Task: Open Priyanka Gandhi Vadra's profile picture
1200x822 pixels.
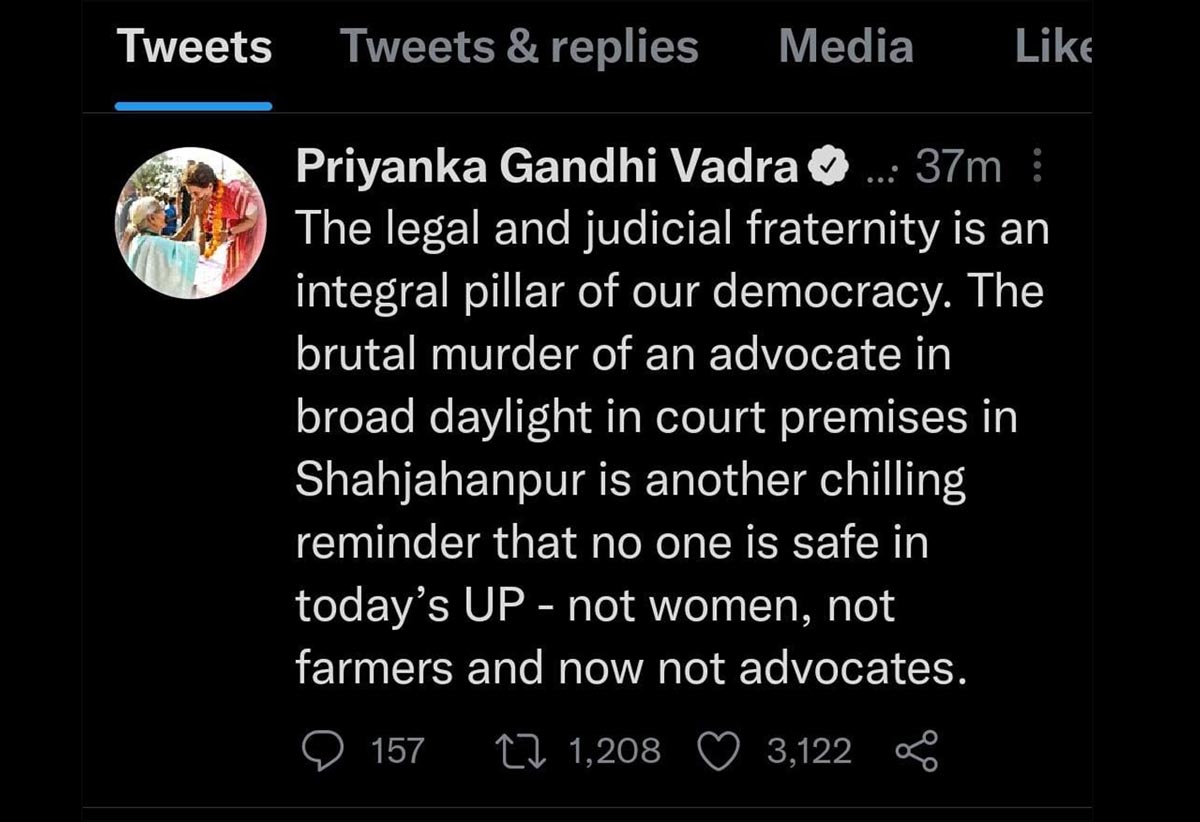Action: (x=192, y=223)
